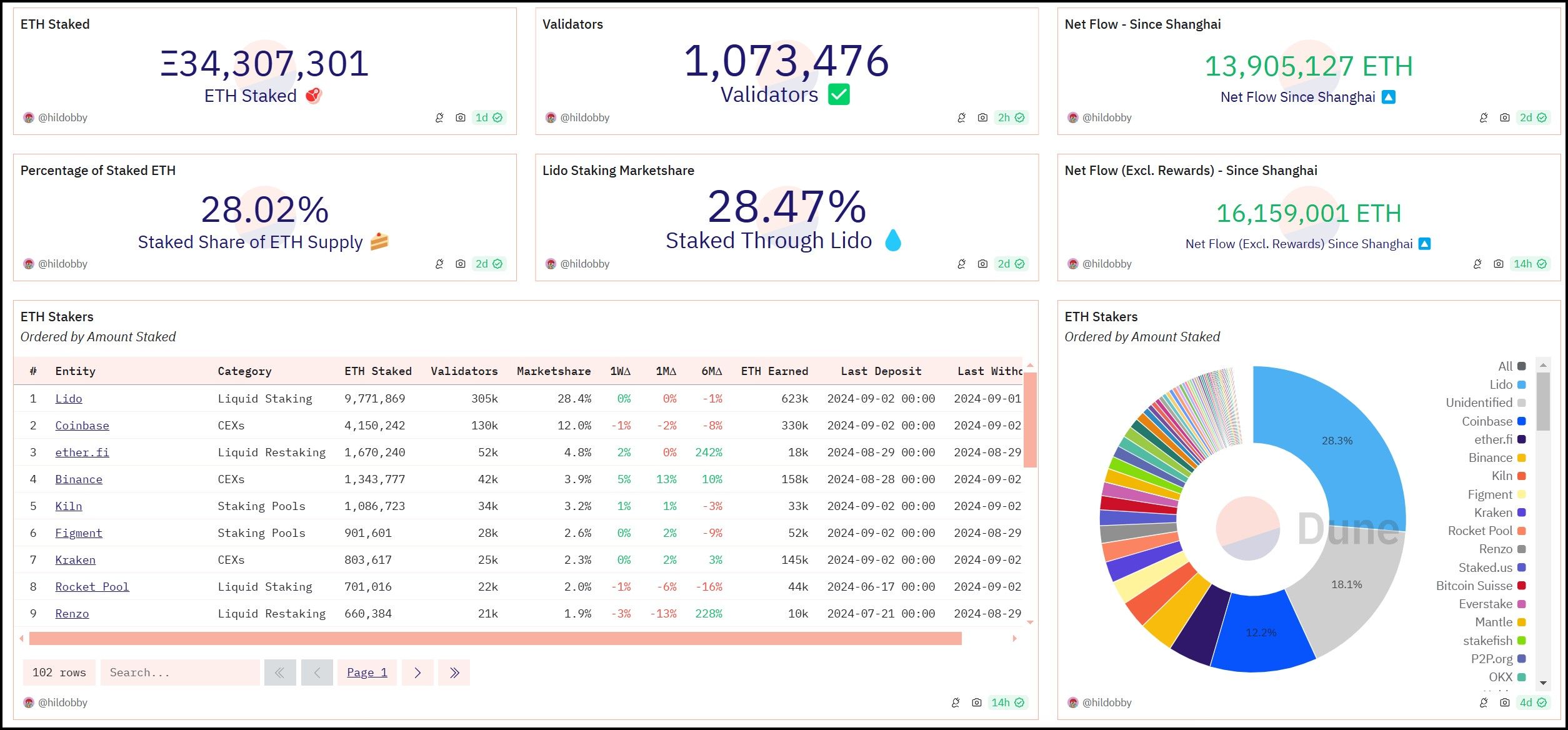1568x730 pixels.
Task: Focus the table Search input field
Action: (x=180, y=672)
